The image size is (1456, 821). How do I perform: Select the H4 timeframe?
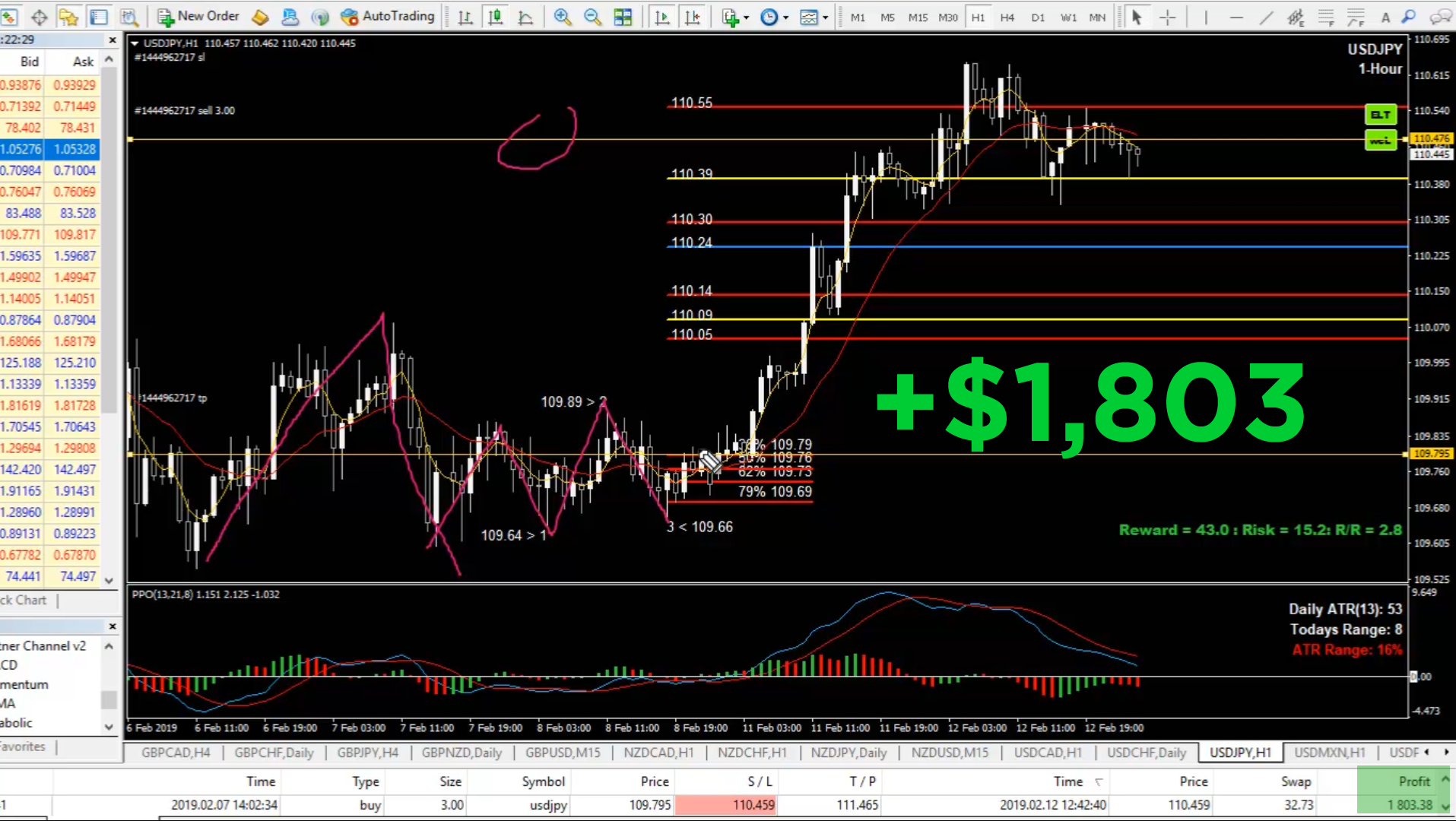(x=1007, y=17)
